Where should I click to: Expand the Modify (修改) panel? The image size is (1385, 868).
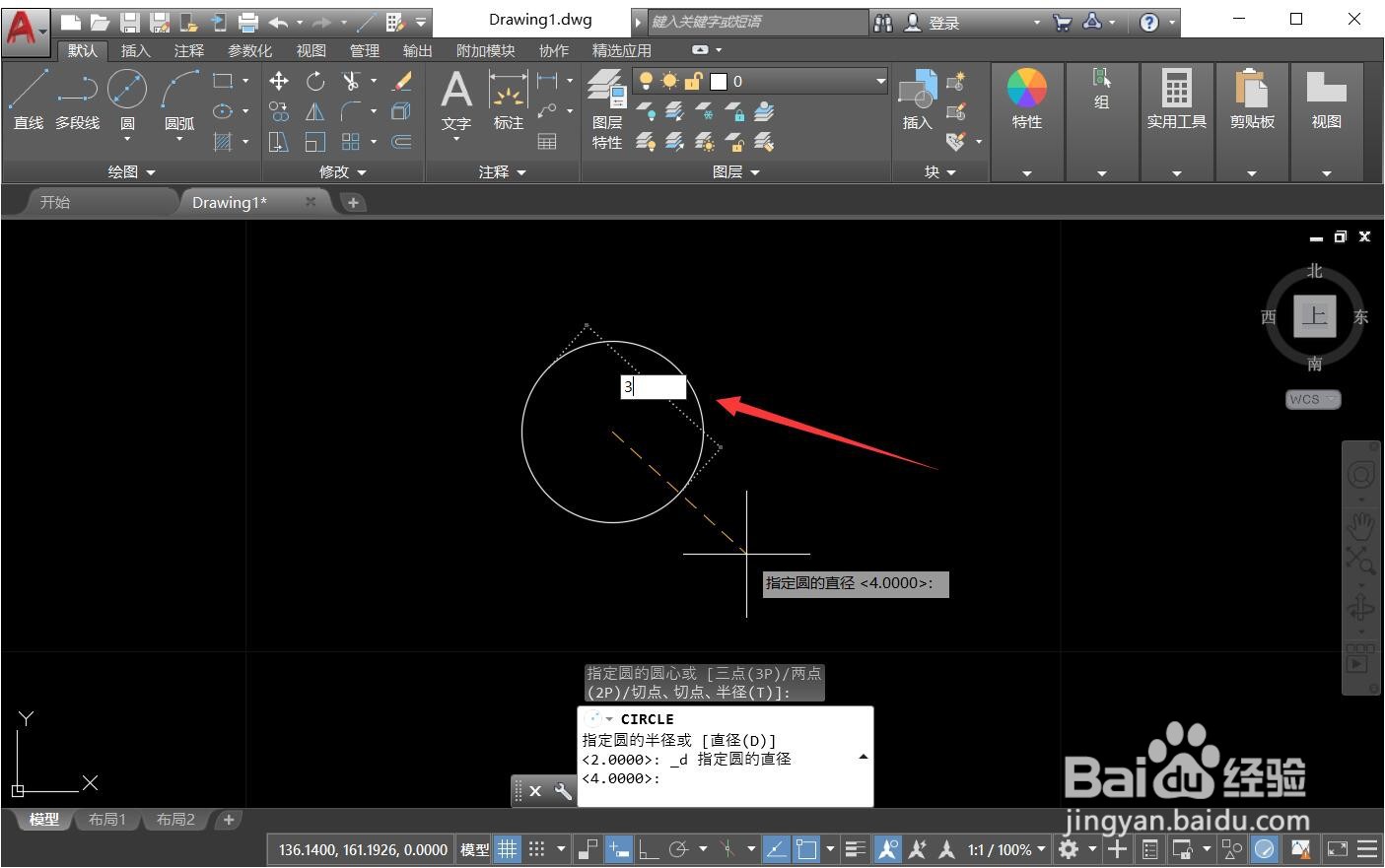tap(343, 171)
